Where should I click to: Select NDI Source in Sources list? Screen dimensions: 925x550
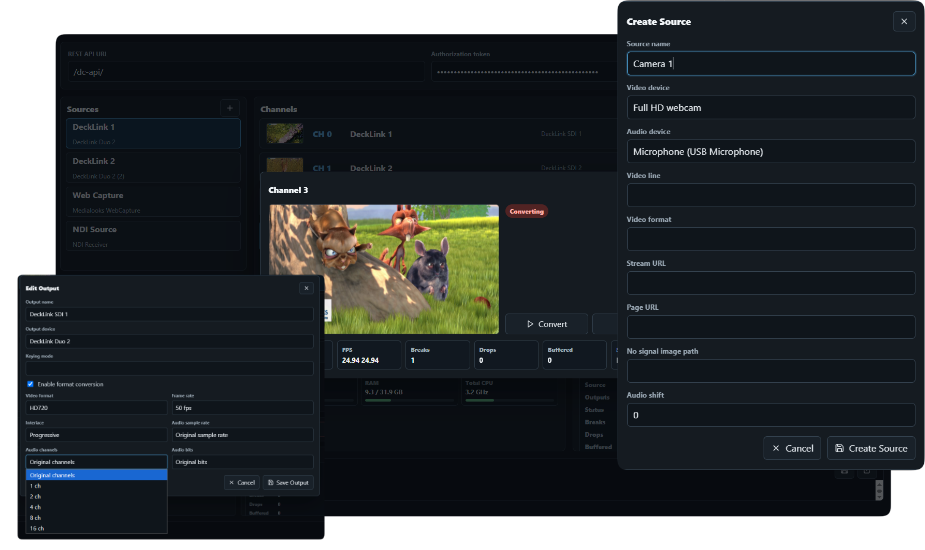click(153, 236)
